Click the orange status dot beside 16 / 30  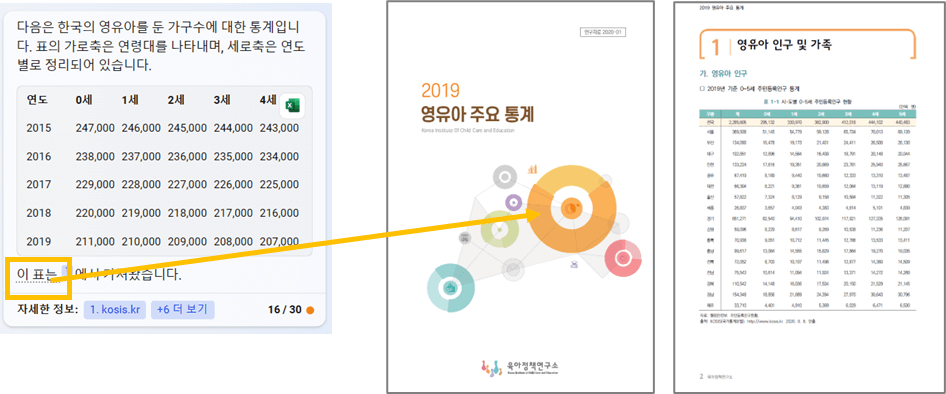pyautogui.click(x=310, y=311)
